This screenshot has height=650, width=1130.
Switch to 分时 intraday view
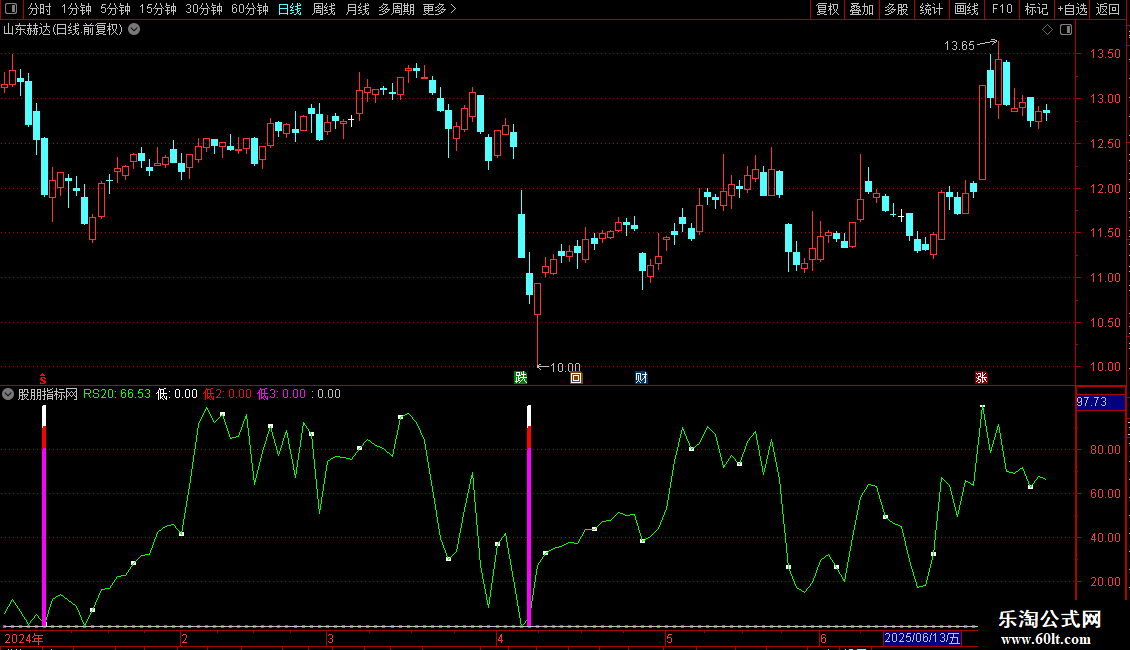coord(39,9)
